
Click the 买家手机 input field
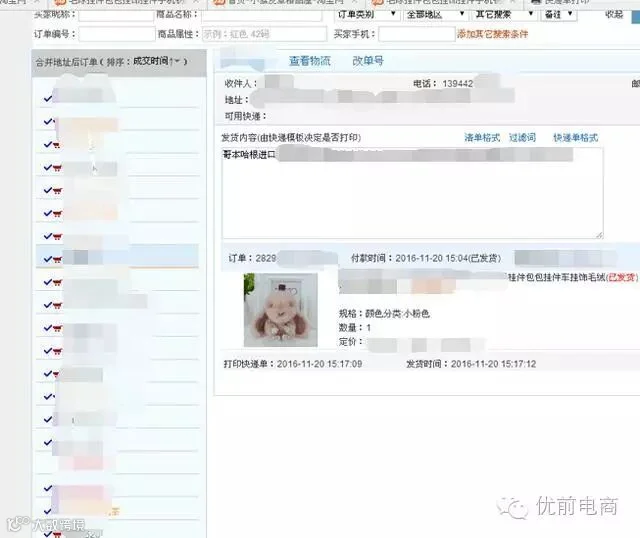pos(417,34)
